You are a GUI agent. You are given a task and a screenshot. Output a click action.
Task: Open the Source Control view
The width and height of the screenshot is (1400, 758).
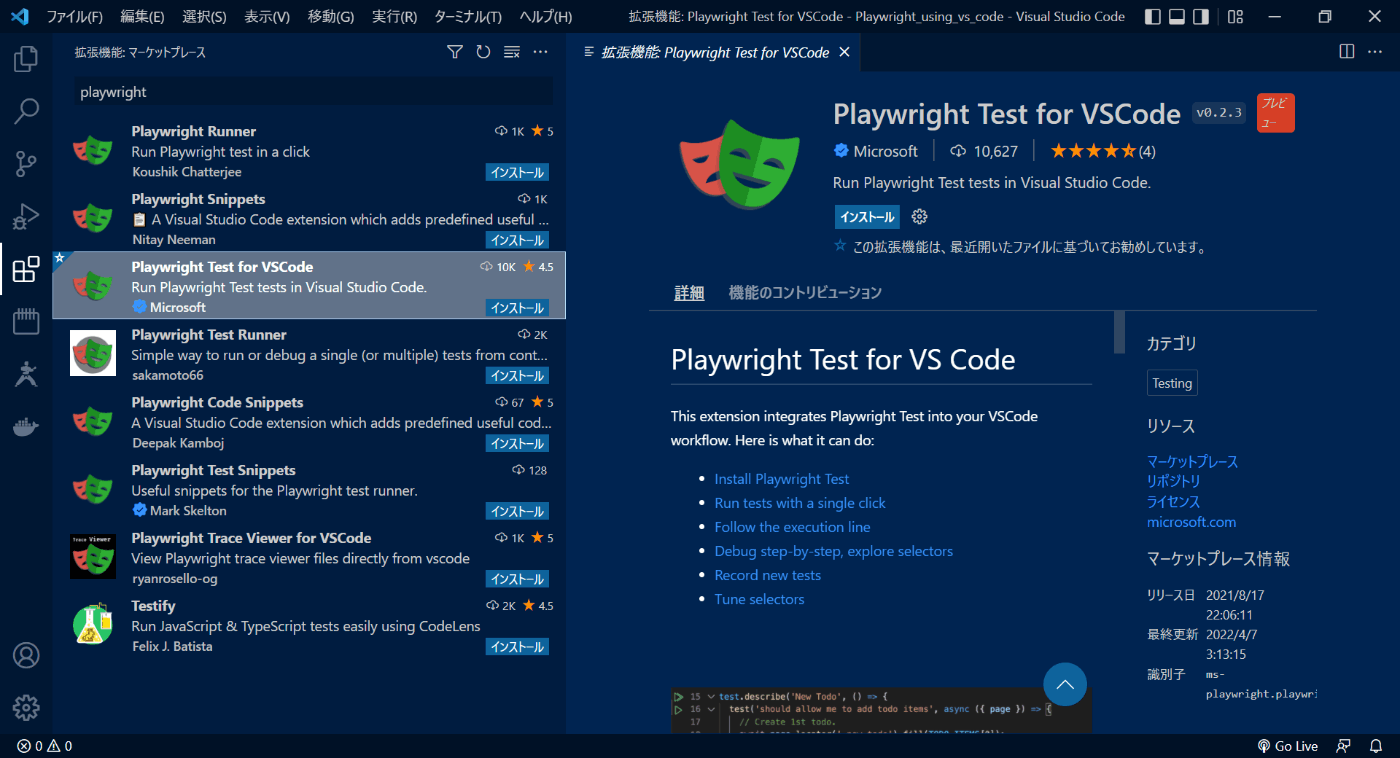pyautogui.click(x=26, y=163)
